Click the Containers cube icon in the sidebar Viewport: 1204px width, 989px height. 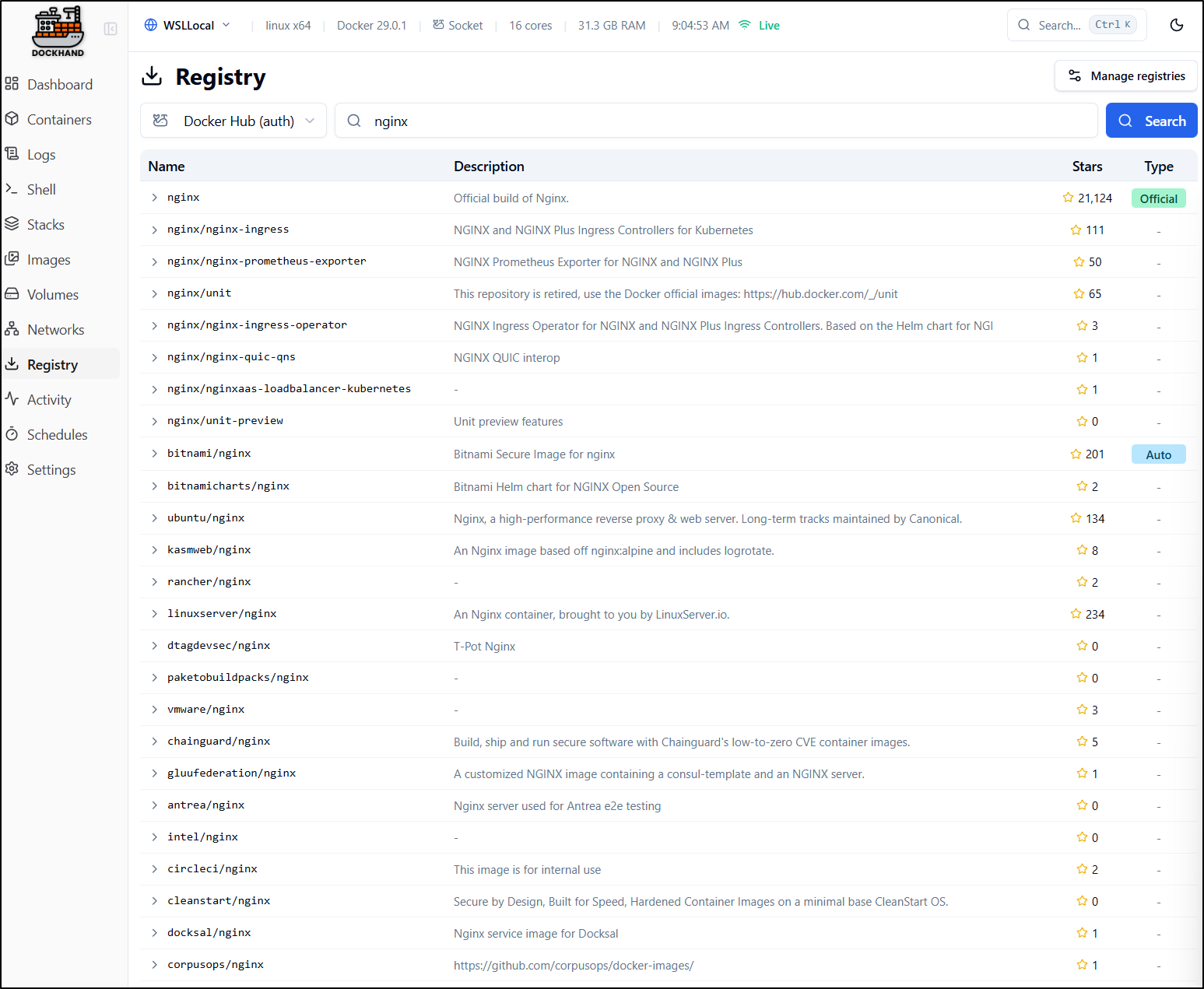12,119
